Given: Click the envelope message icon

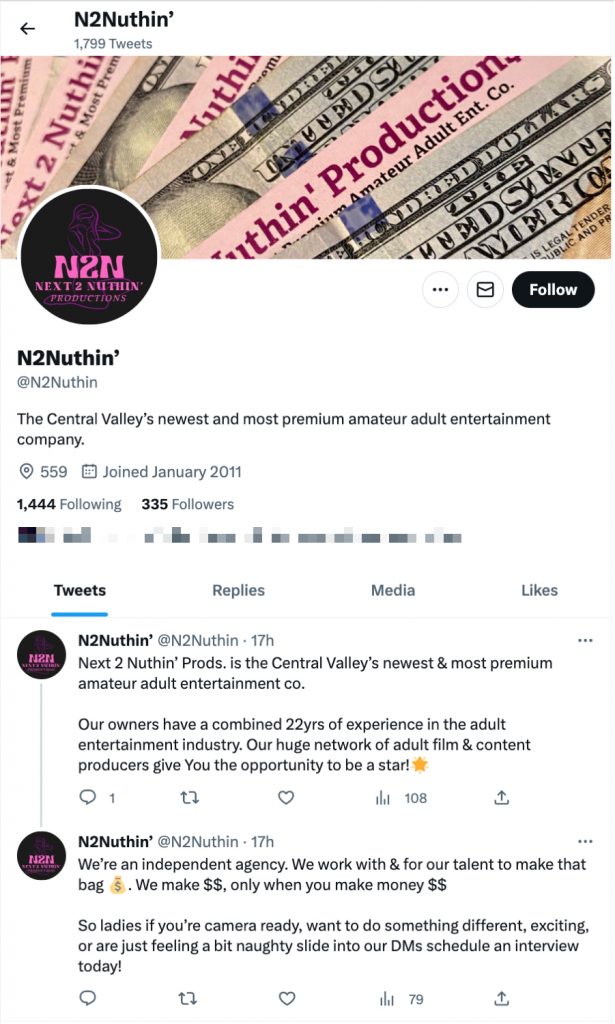Looking at the screenshot, I should (485, 289).
